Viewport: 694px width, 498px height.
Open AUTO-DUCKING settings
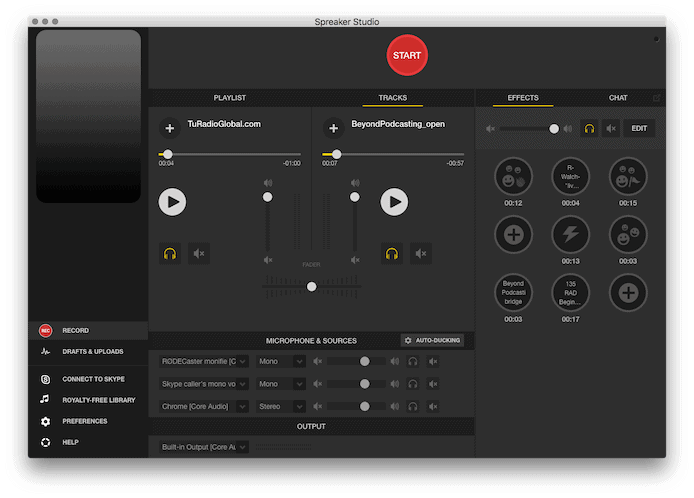click(x=432, y=340)
